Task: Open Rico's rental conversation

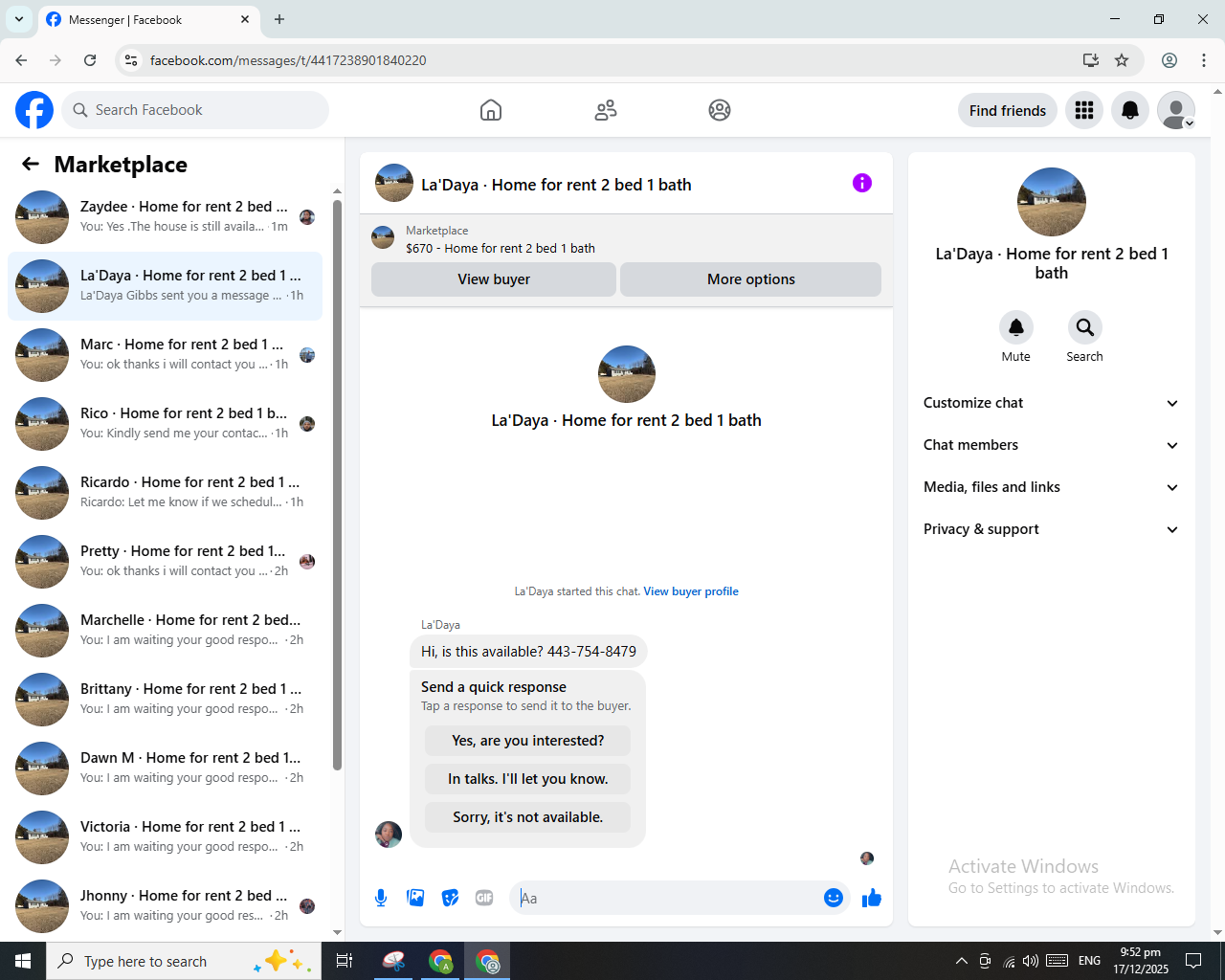Action: [165, 424]
